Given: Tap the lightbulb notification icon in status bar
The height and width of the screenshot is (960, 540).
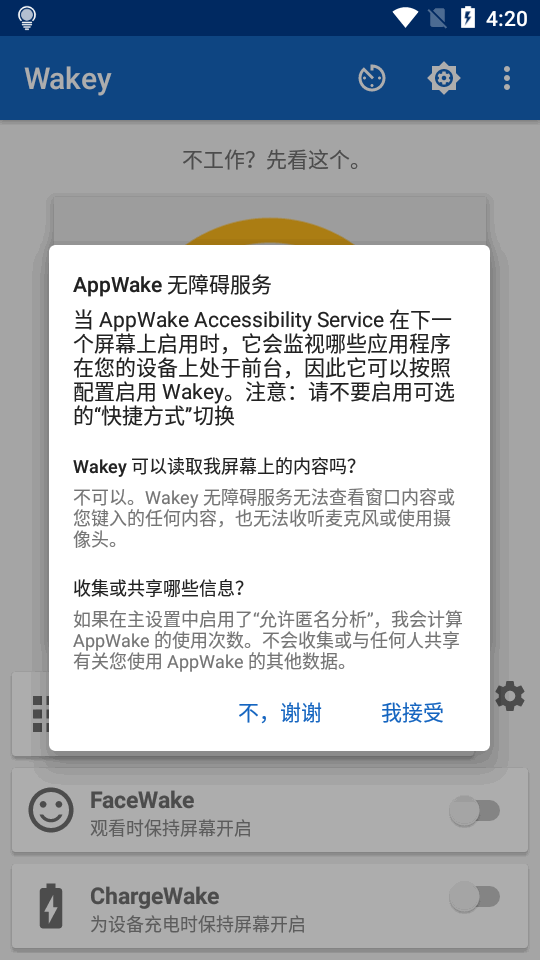Looking at the screenshot, I should point(27,18).
